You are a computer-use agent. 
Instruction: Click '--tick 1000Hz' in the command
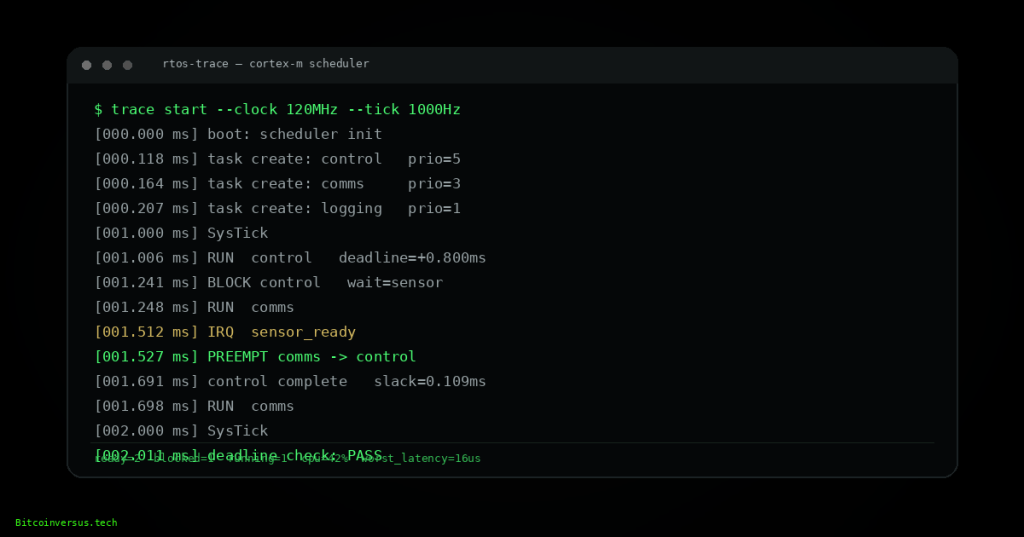tap(404, 109)
